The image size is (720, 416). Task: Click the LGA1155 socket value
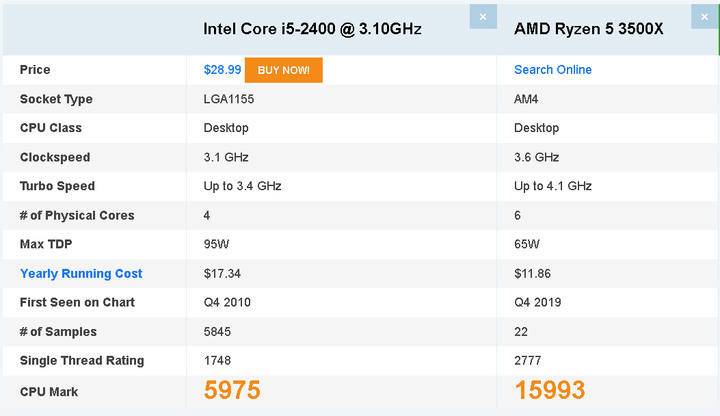[229, 99]
